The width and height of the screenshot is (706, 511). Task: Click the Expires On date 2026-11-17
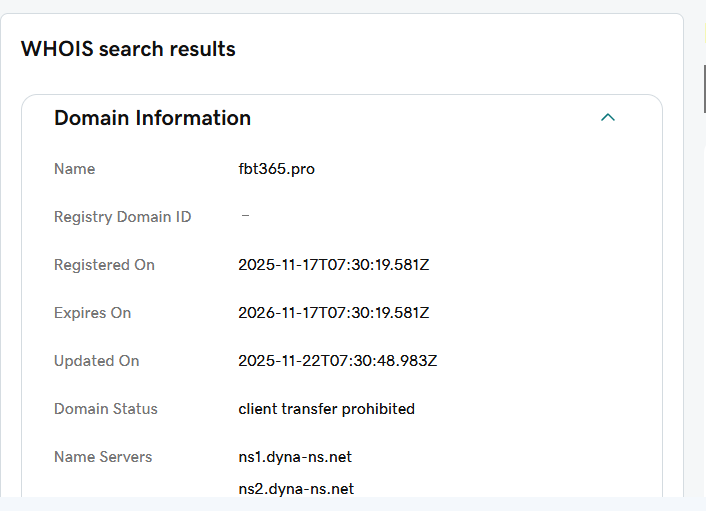click(333, 313)
